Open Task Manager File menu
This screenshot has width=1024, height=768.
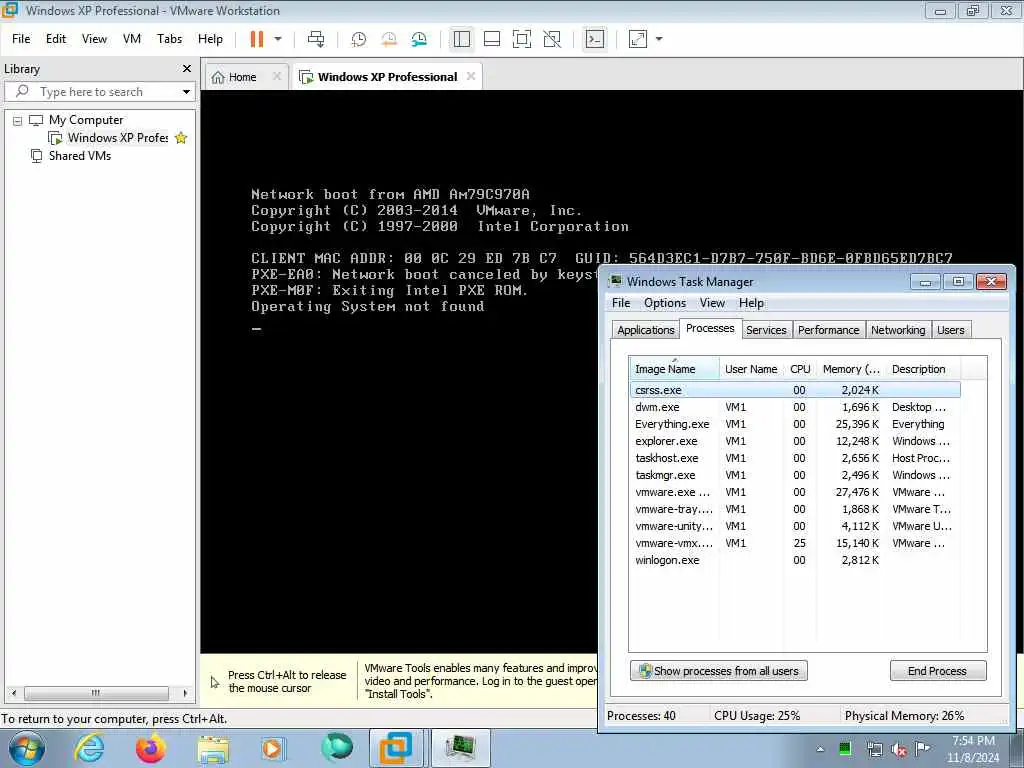click(620, 303)
